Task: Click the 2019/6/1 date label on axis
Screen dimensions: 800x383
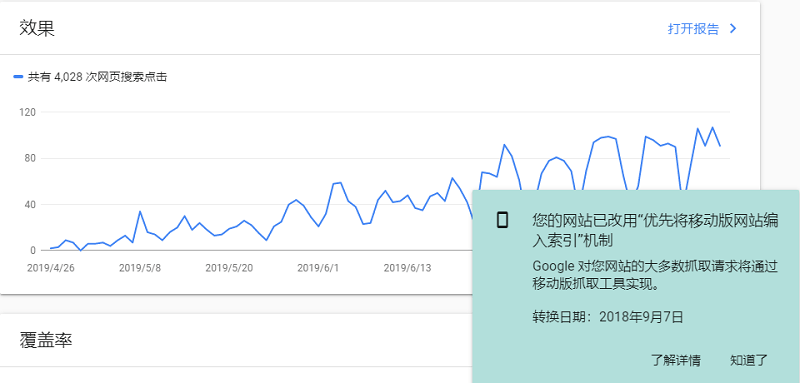Action: coord(318,268)
